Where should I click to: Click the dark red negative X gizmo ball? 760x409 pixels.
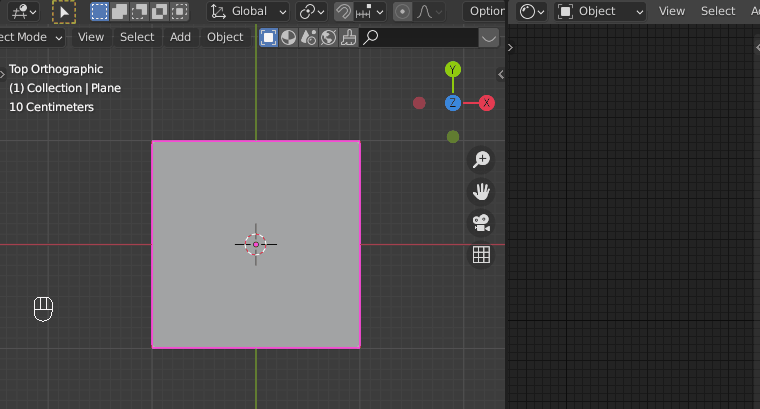point(419,103)
